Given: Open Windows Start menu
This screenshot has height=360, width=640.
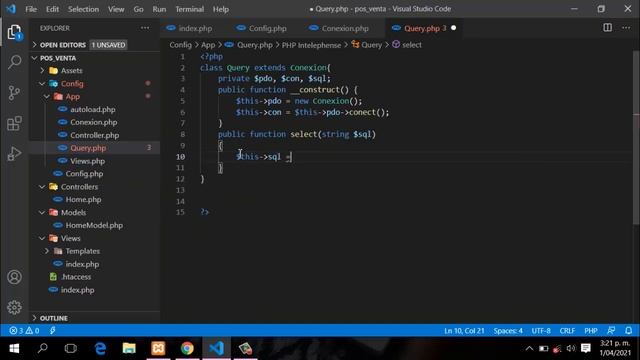Looking at the screenshot, I should click(14, 349).
